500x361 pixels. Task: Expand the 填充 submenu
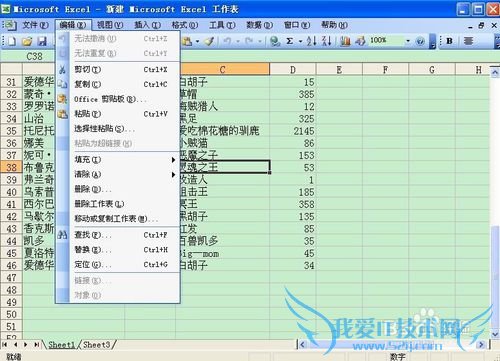118,160
